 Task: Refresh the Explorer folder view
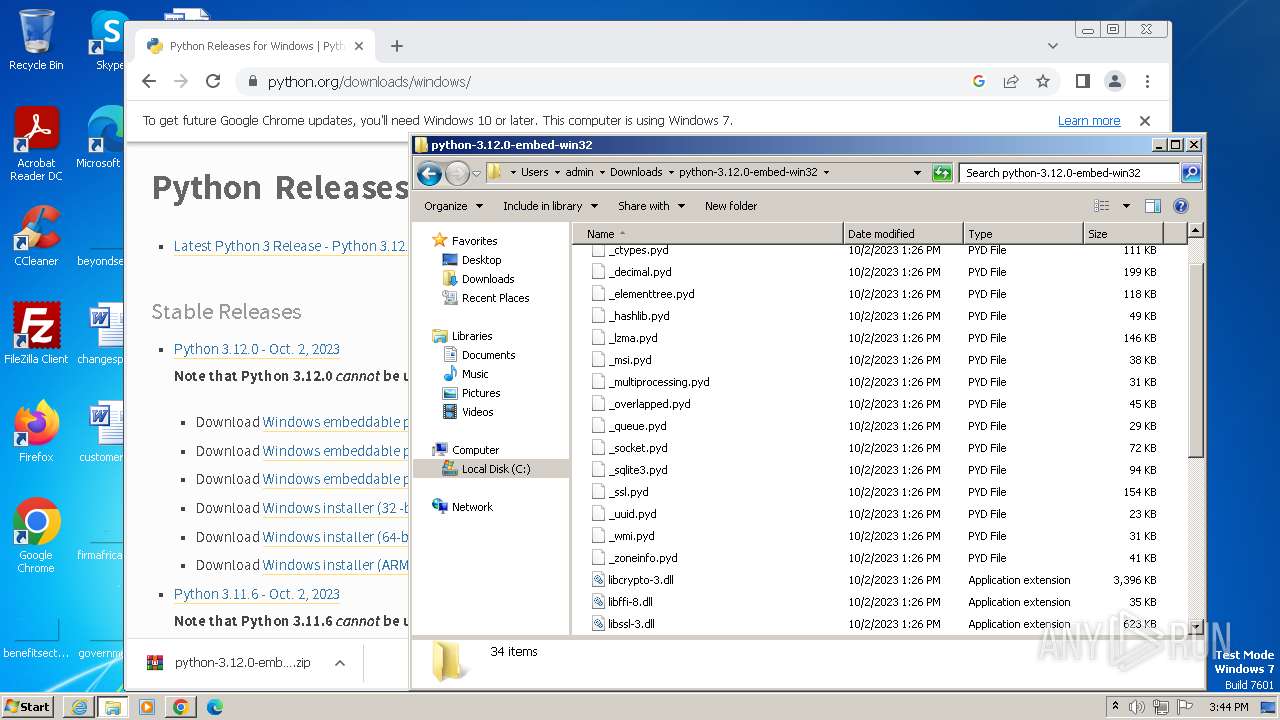942,173
